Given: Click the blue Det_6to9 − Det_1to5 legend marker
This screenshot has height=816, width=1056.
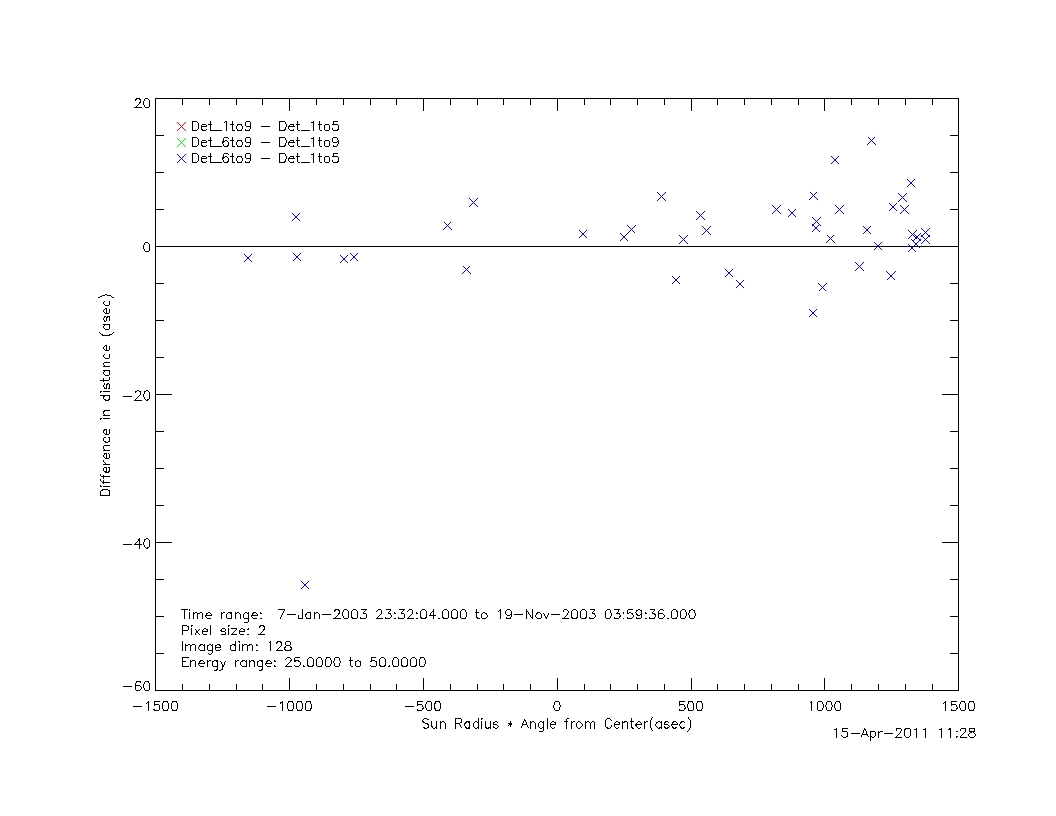Looking at the screenshot, I should coord(181,158).
